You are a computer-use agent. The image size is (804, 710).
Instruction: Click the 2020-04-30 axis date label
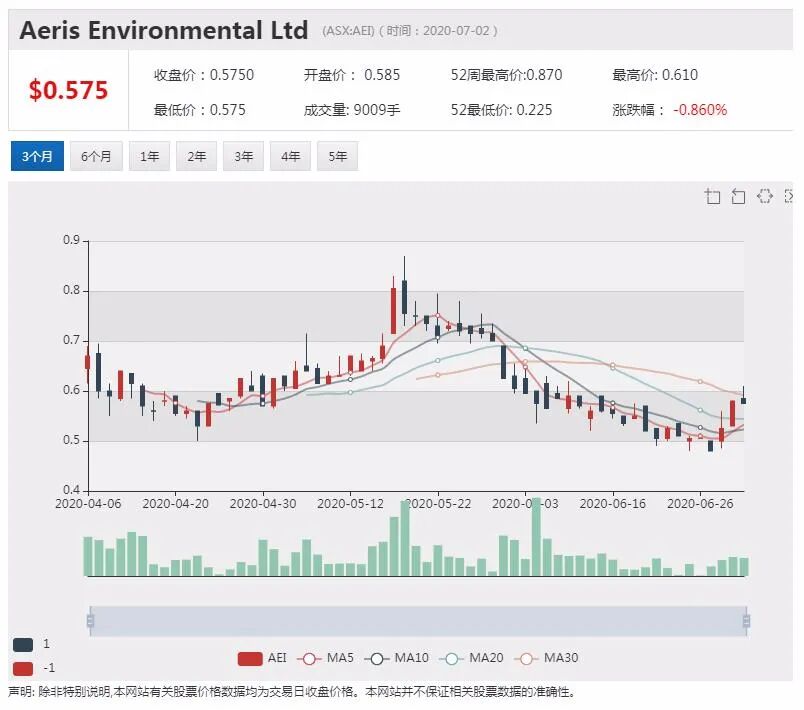pos(263,504)
